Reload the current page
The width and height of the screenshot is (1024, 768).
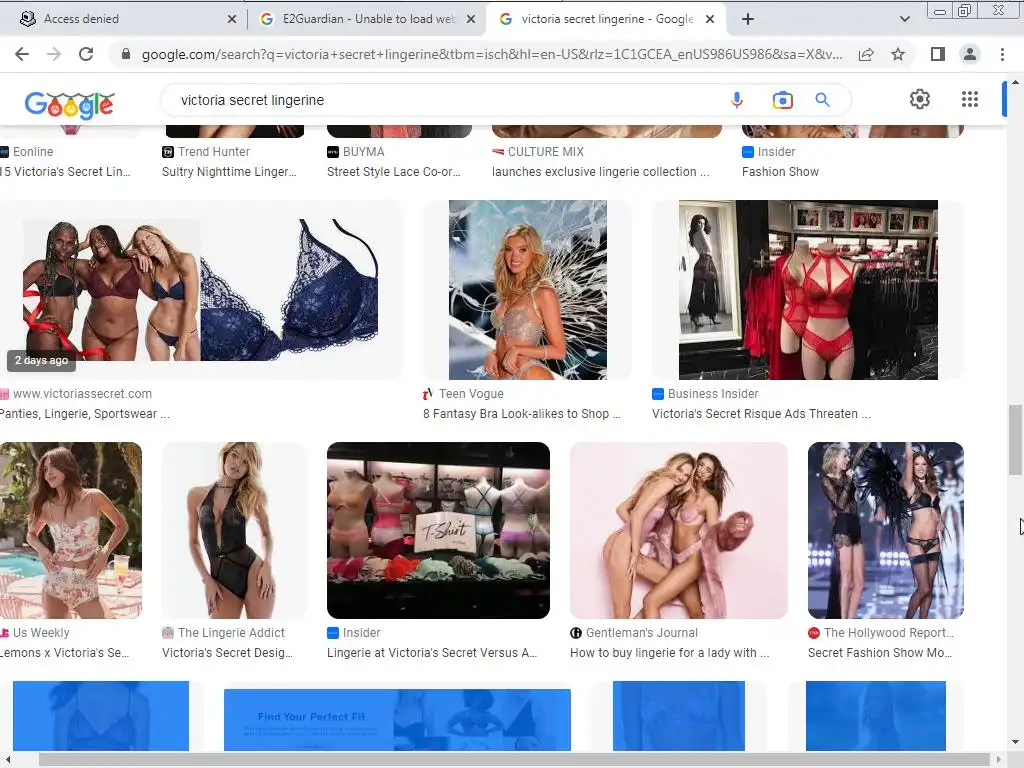pos(86,54)
